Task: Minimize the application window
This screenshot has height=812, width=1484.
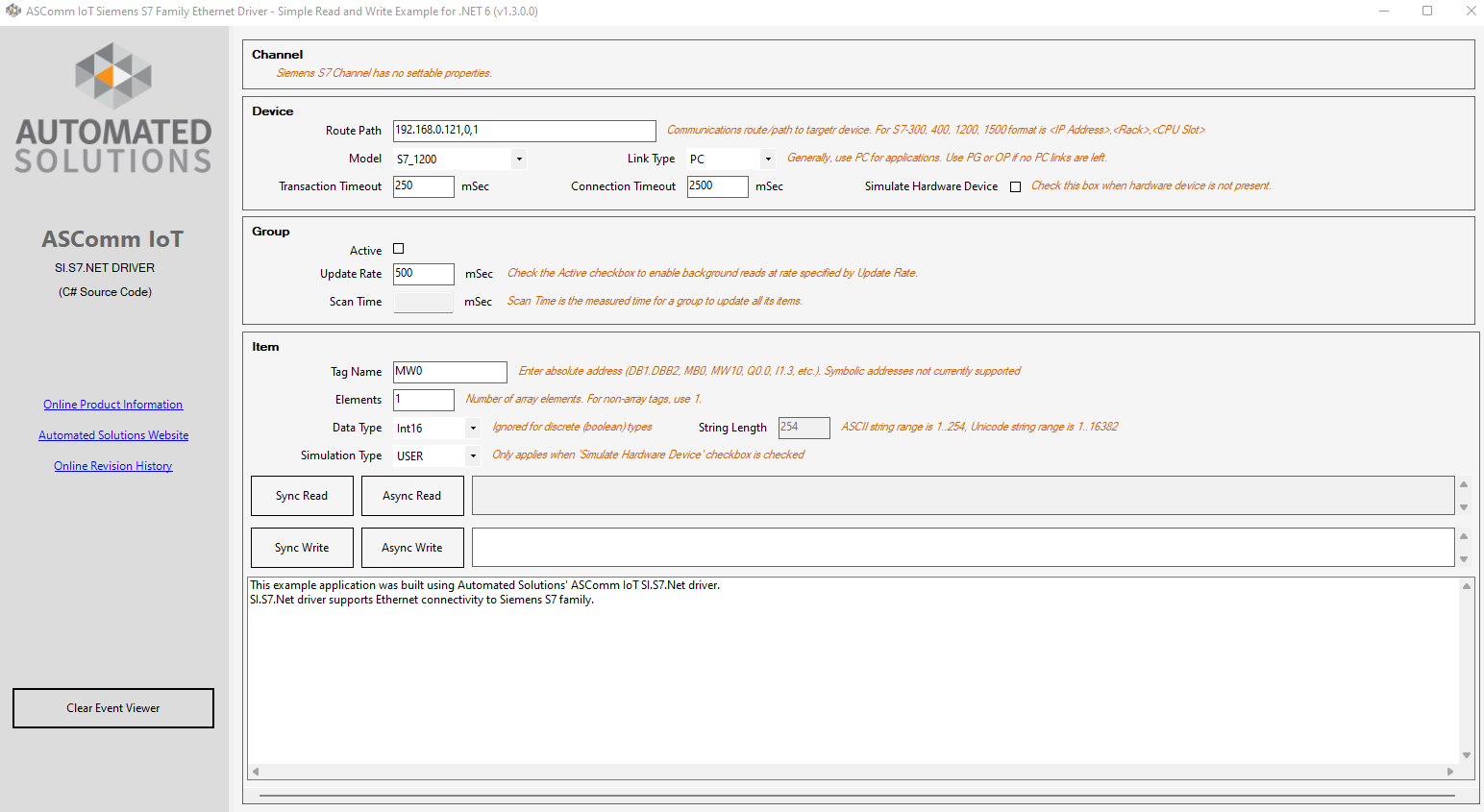Action: [1384, 12]
